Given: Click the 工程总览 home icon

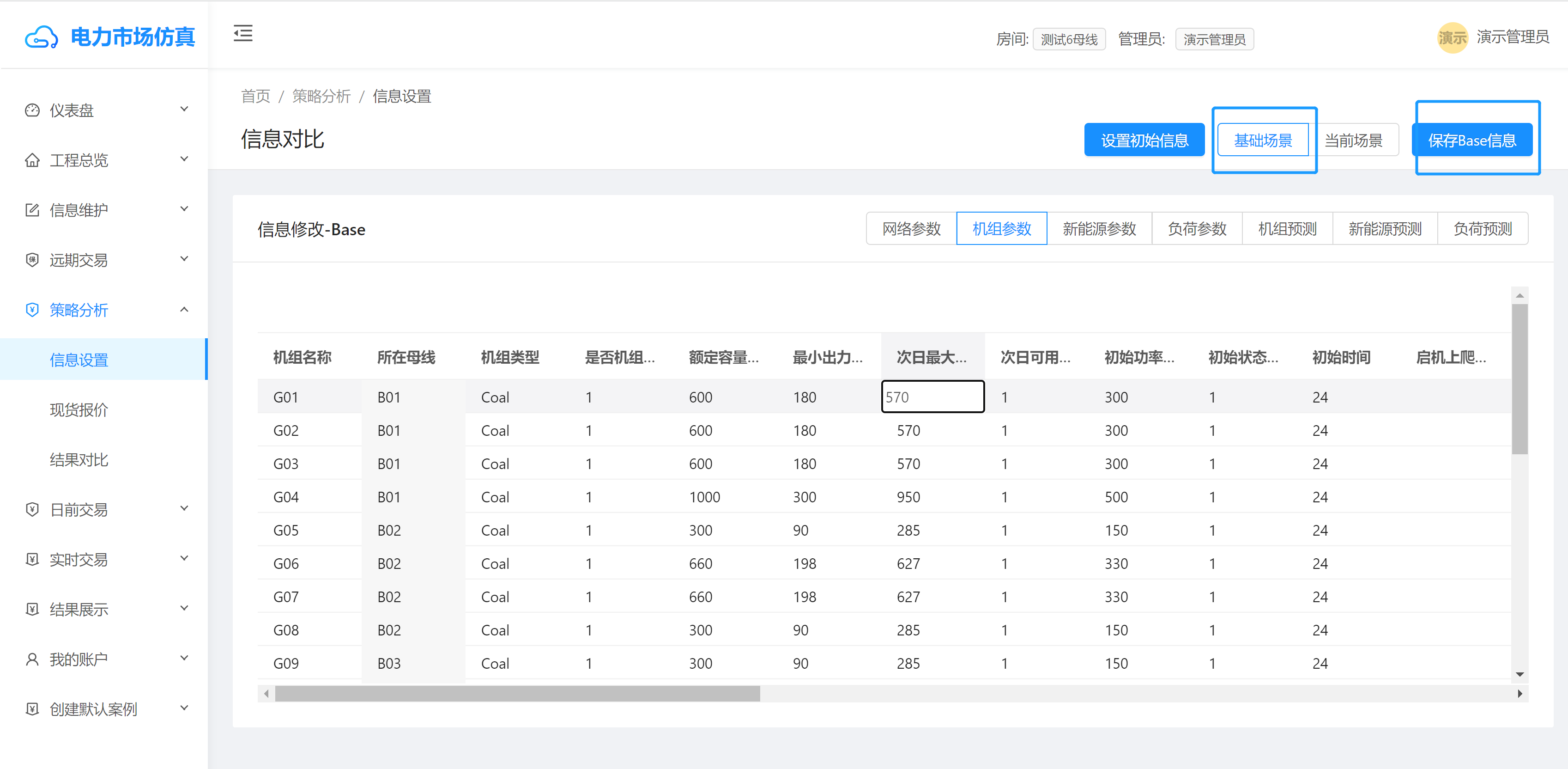Looking at the screenshot, I should click(x=32, y=160).
